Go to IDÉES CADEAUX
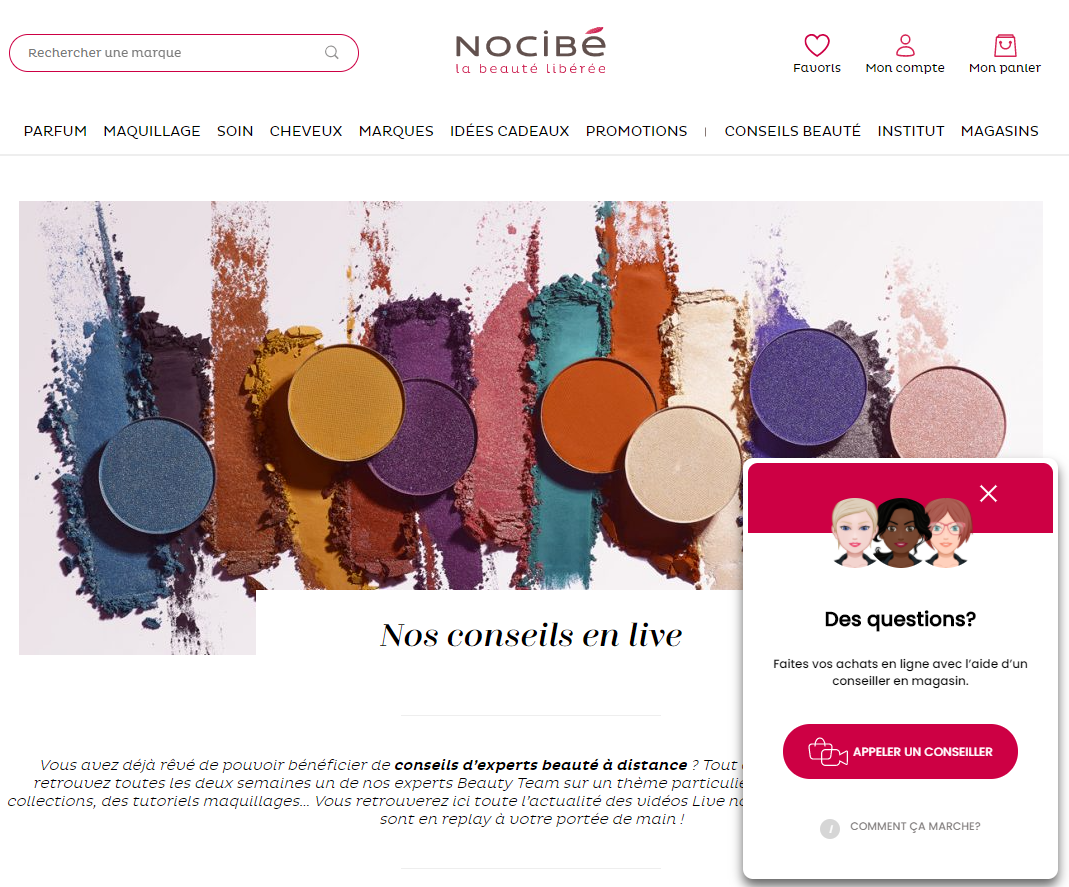 [x=509, y=131]
